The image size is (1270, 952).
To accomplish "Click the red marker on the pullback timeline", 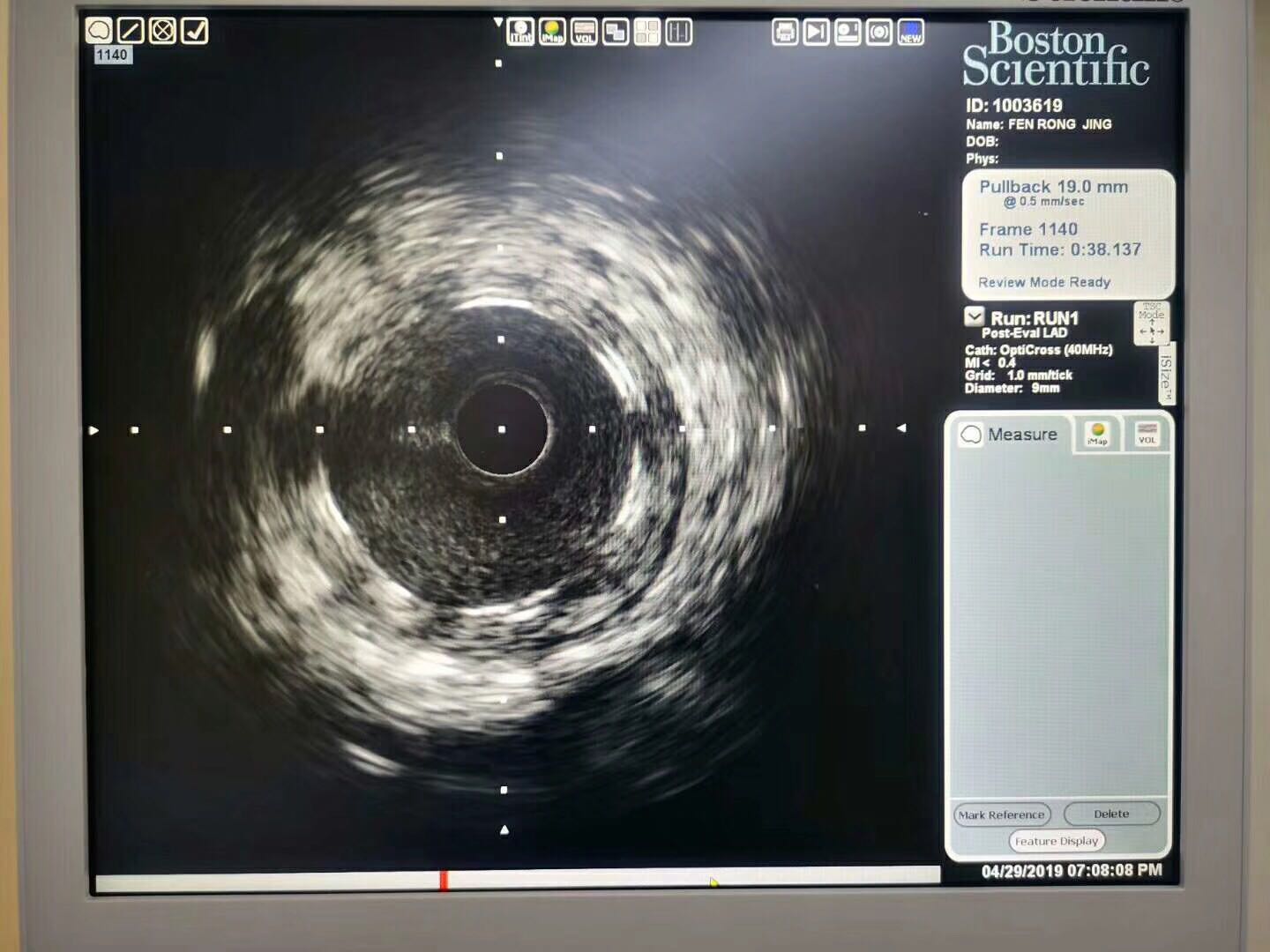I will (444, 880).
